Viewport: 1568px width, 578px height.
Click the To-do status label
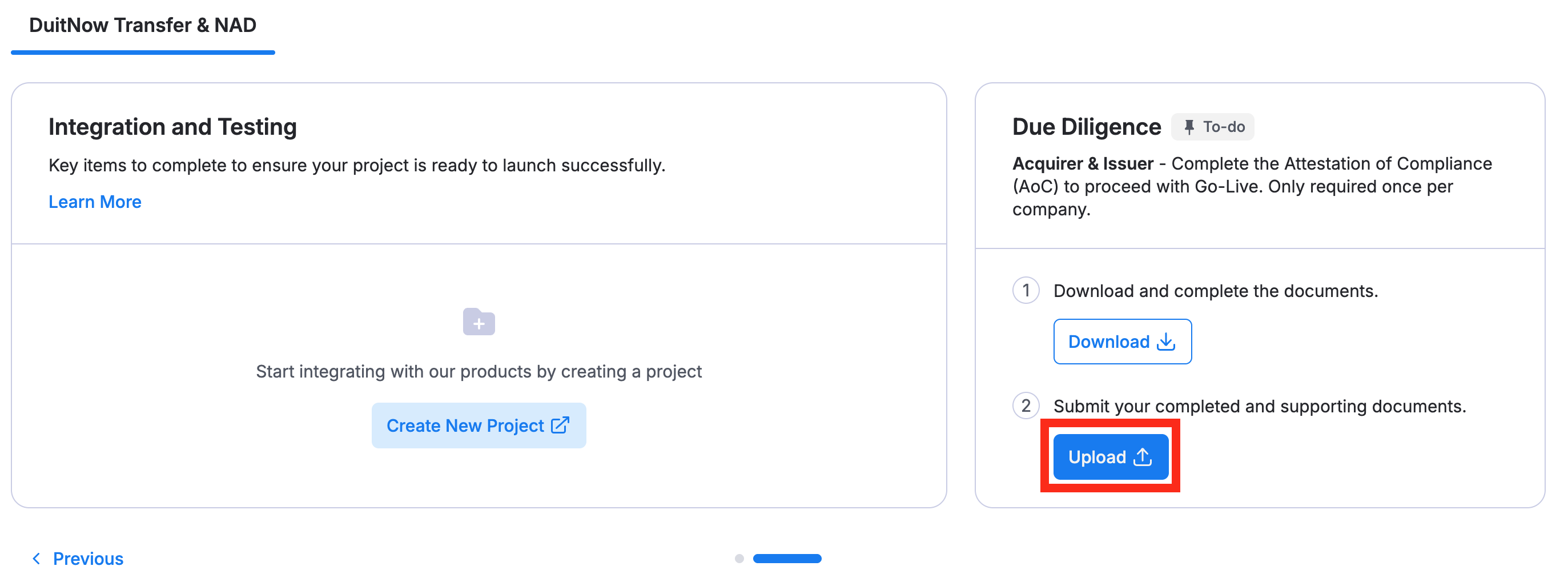coord(1224,127)
